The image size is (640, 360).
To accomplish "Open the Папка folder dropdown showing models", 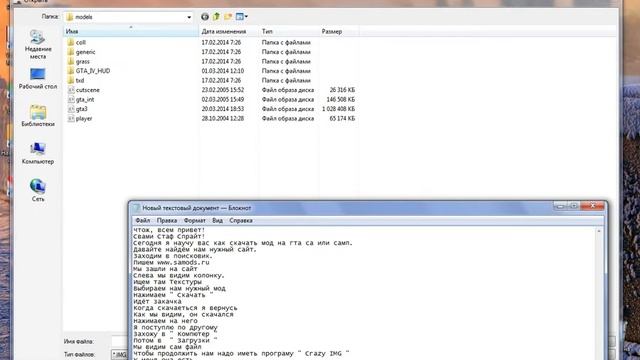I will tap(129, 17).
